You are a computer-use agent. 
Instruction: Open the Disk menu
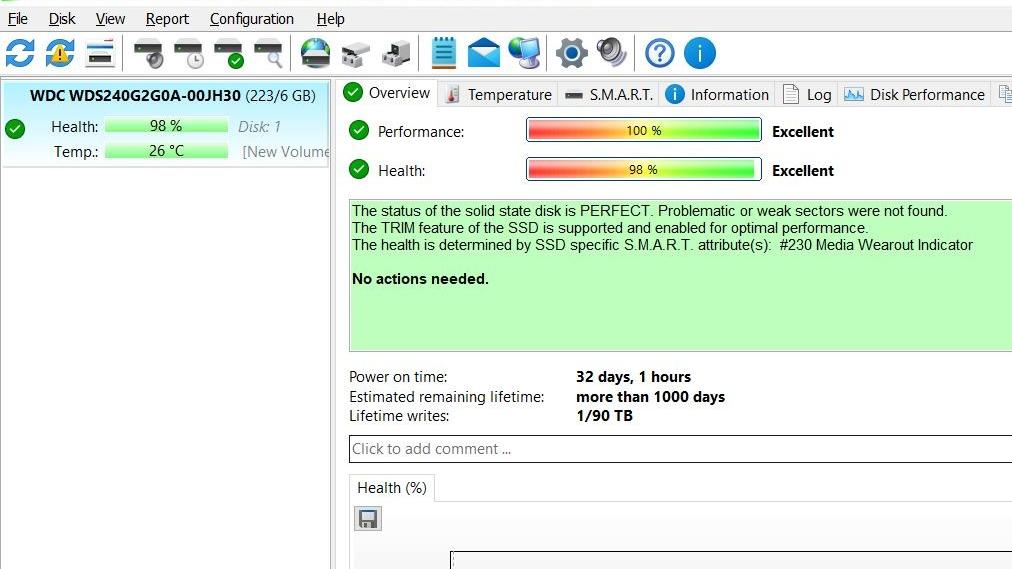click(x=62, y=19)
